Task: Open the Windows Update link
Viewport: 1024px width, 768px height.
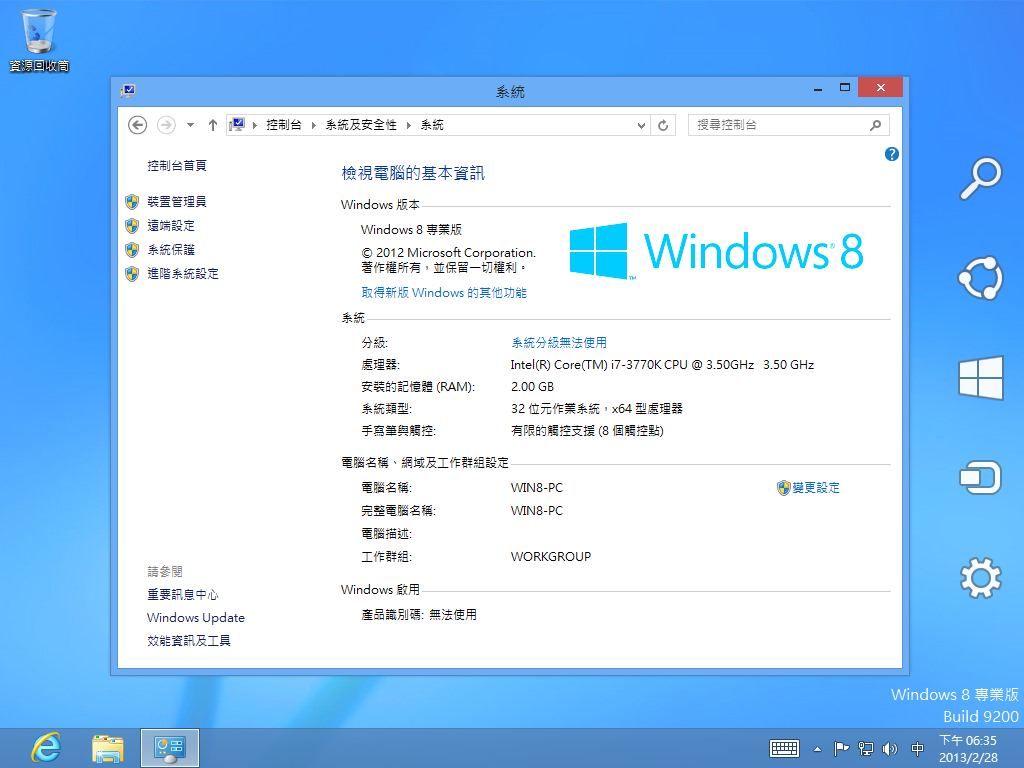Action: point(196,618)
